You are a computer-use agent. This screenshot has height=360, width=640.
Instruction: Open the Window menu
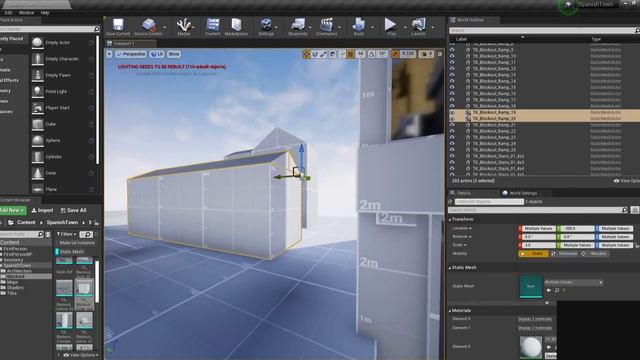27,13
